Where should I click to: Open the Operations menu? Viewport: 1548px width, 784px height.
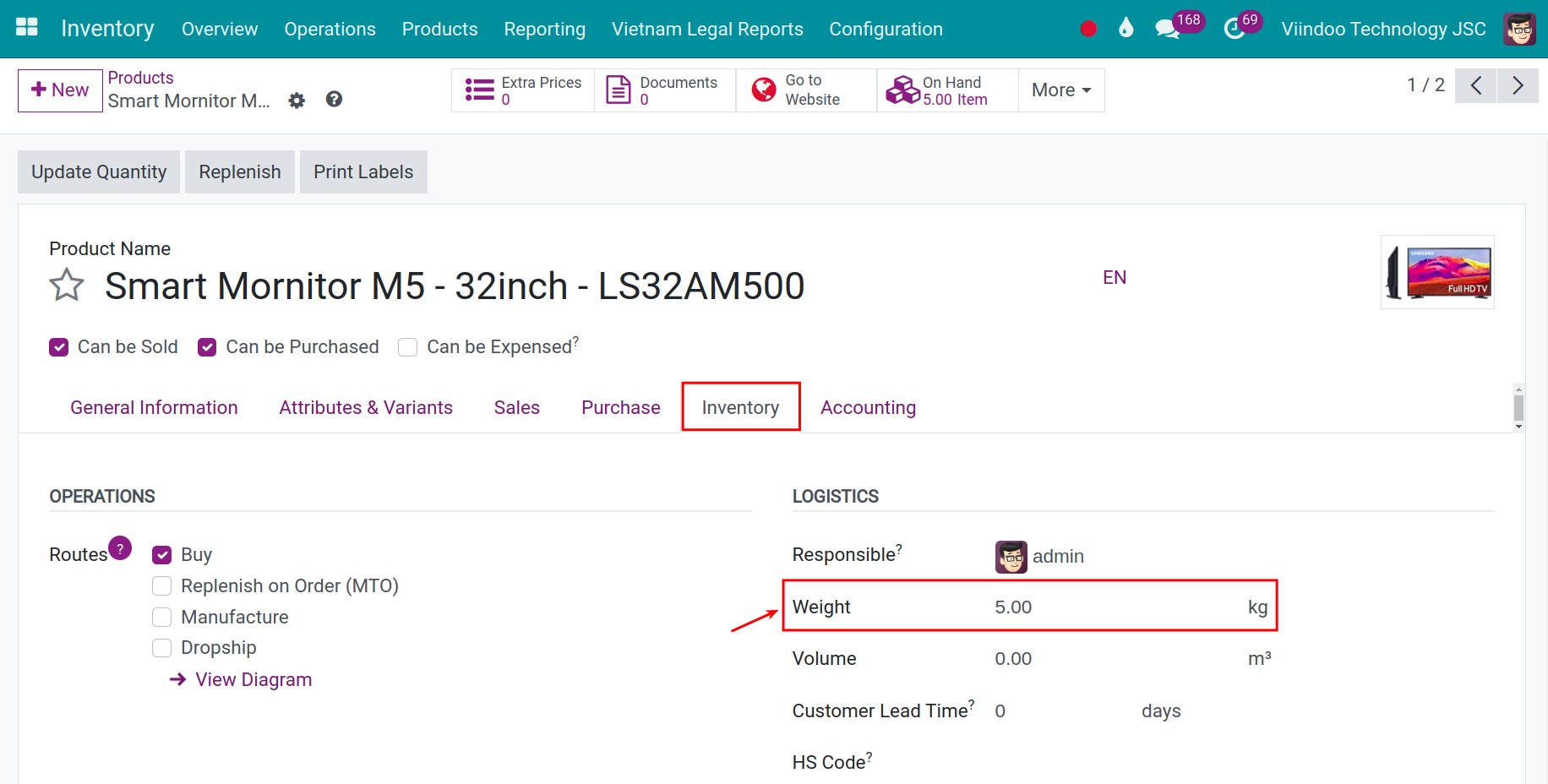point(330,29)
